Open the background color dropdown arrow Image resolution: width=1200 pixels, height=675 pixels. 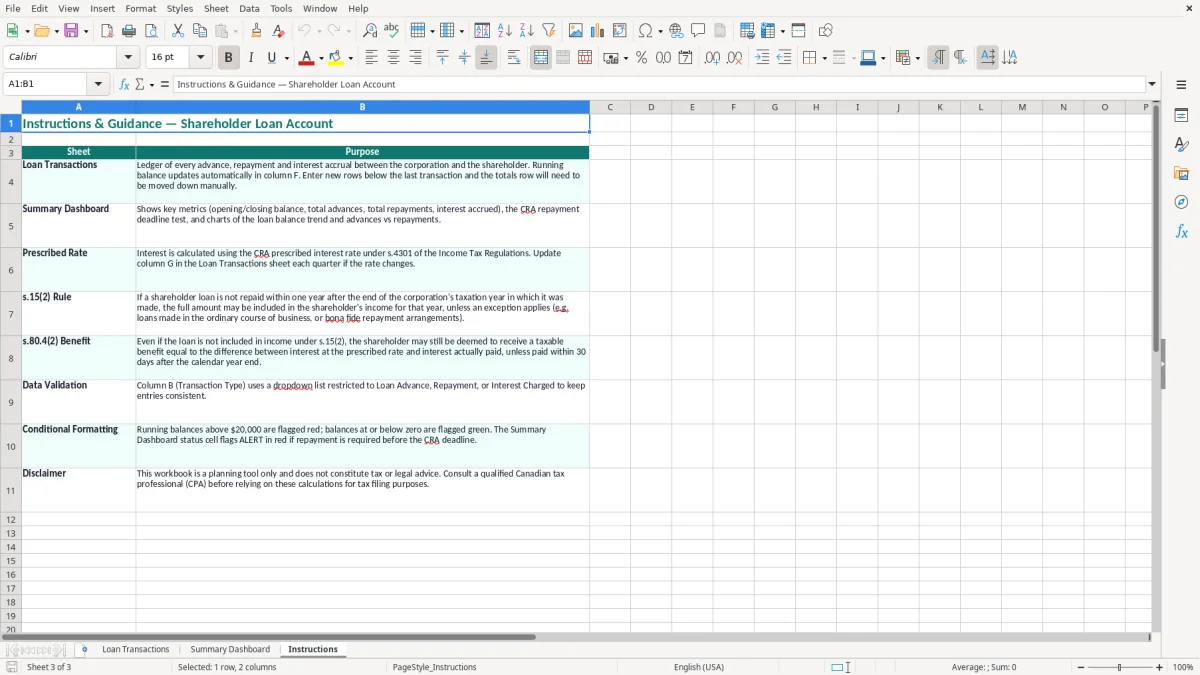pyautogui.click(x=350, y=58)
